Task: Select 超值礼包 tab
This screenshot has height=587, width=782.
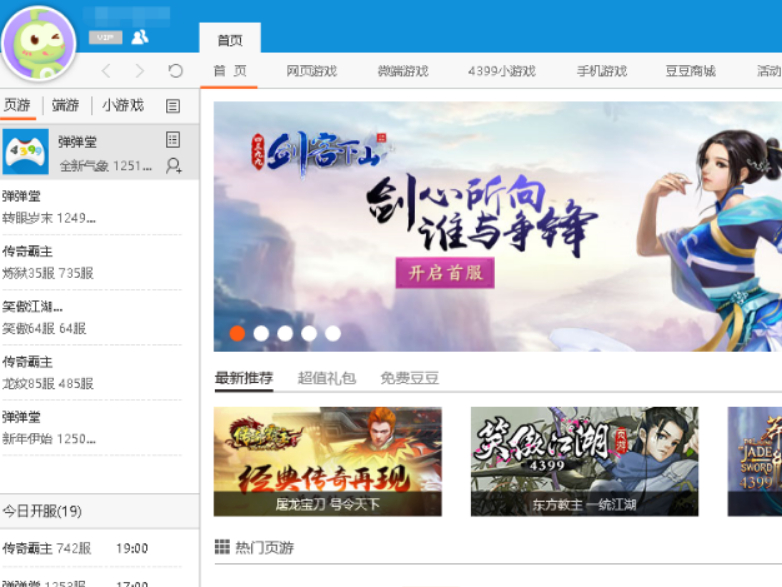Action: coord(327,379)
